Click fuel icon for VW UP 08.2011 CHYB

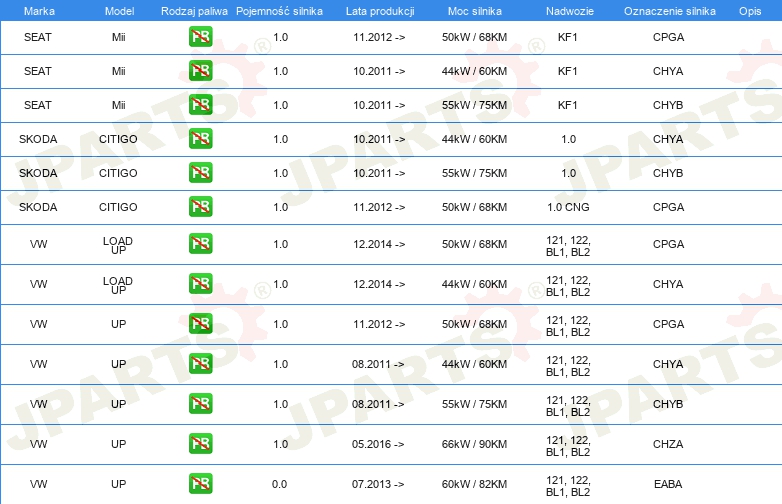point(200,404)
